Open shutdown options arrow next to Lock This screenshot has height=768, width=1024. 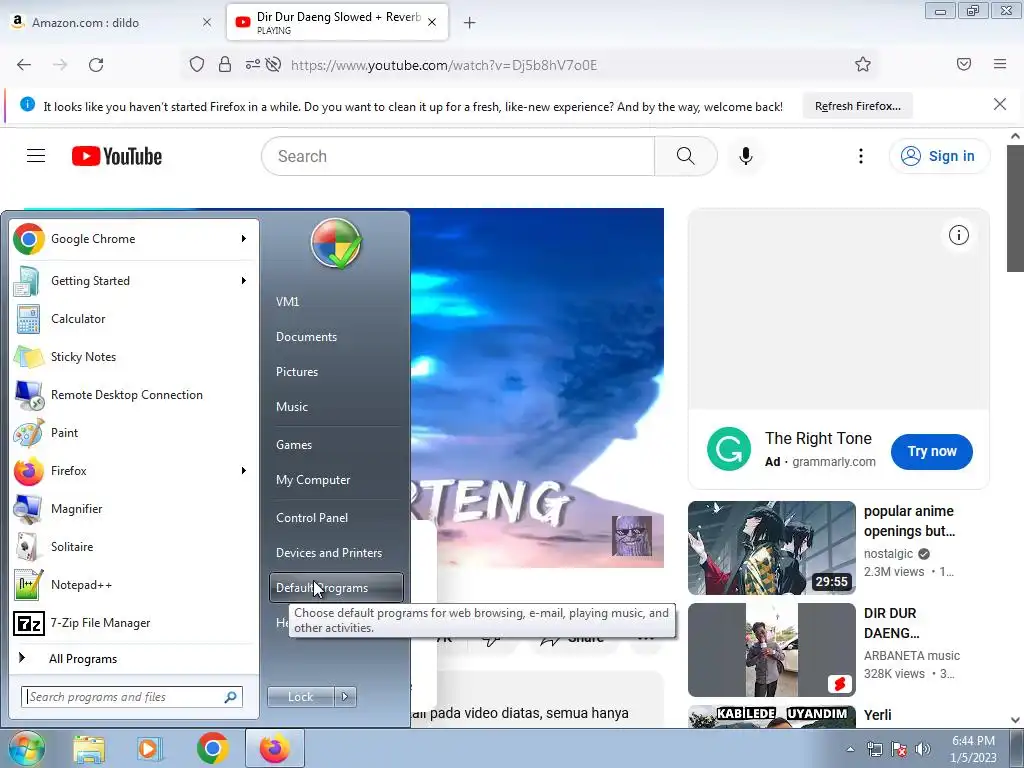pyautogui.click(x=345, y=697)
